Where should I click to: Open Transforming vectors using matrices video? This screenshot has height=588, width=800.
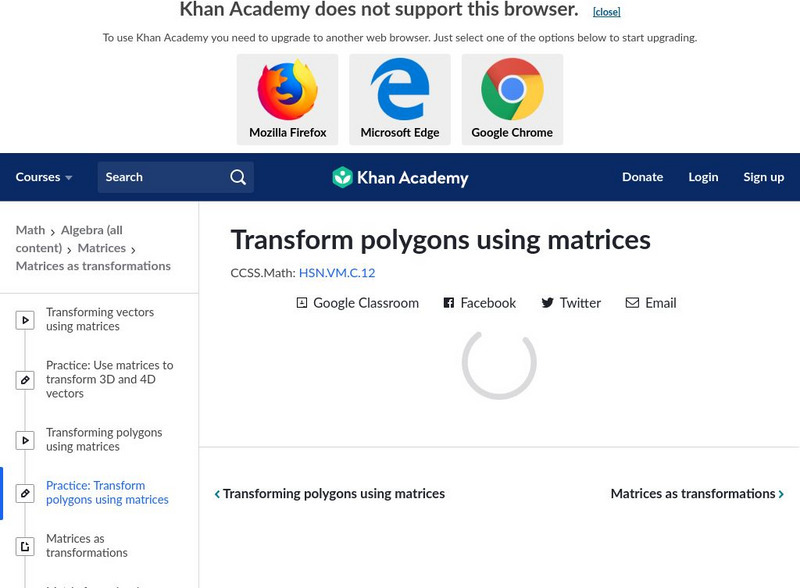100,319
